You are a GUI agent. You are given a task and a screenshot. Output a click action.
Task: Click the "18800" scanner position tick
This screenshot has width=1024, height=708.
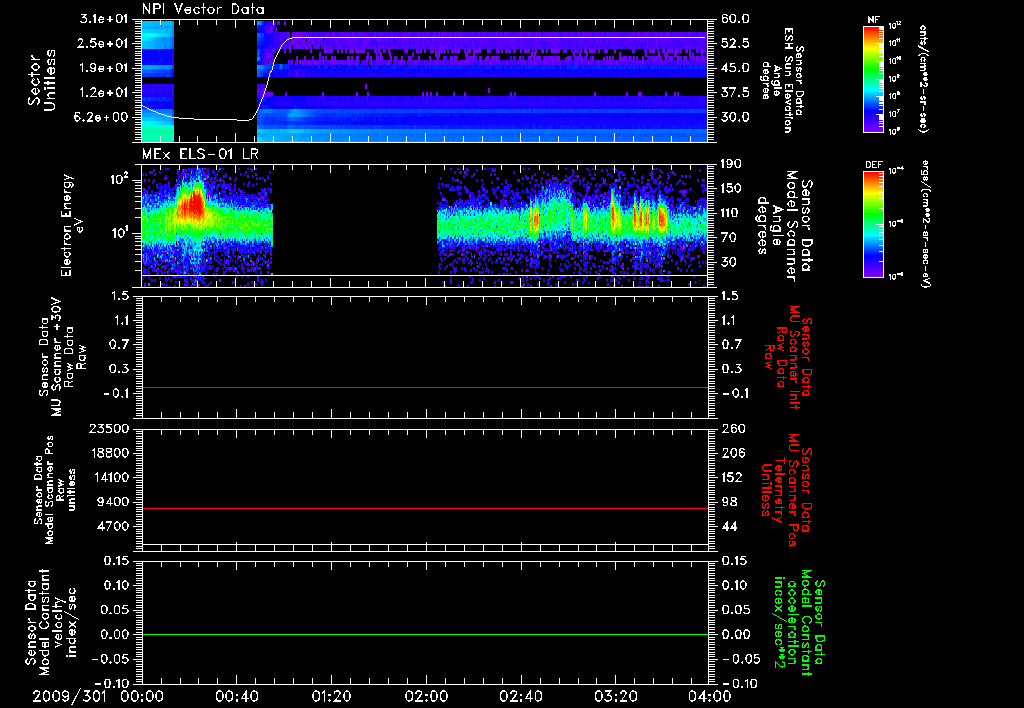[x=109, y=453]
